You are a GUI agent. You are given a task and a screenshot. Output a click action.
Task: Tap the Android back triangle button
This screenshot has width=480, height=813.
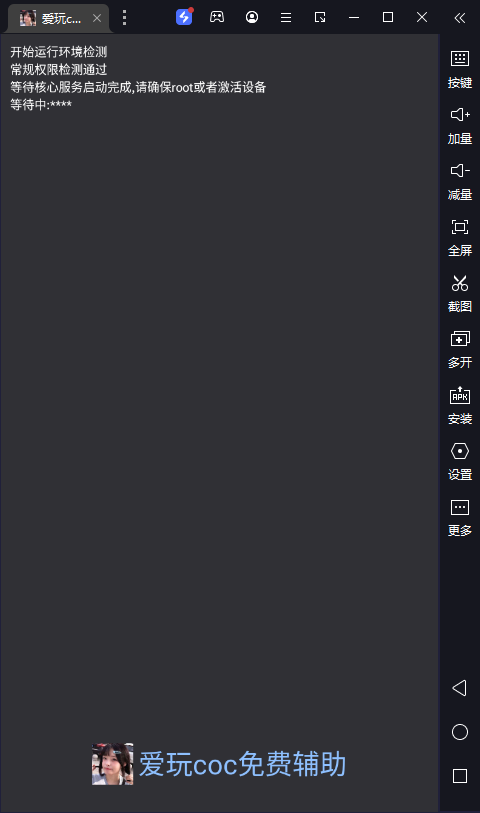(459, 688)
